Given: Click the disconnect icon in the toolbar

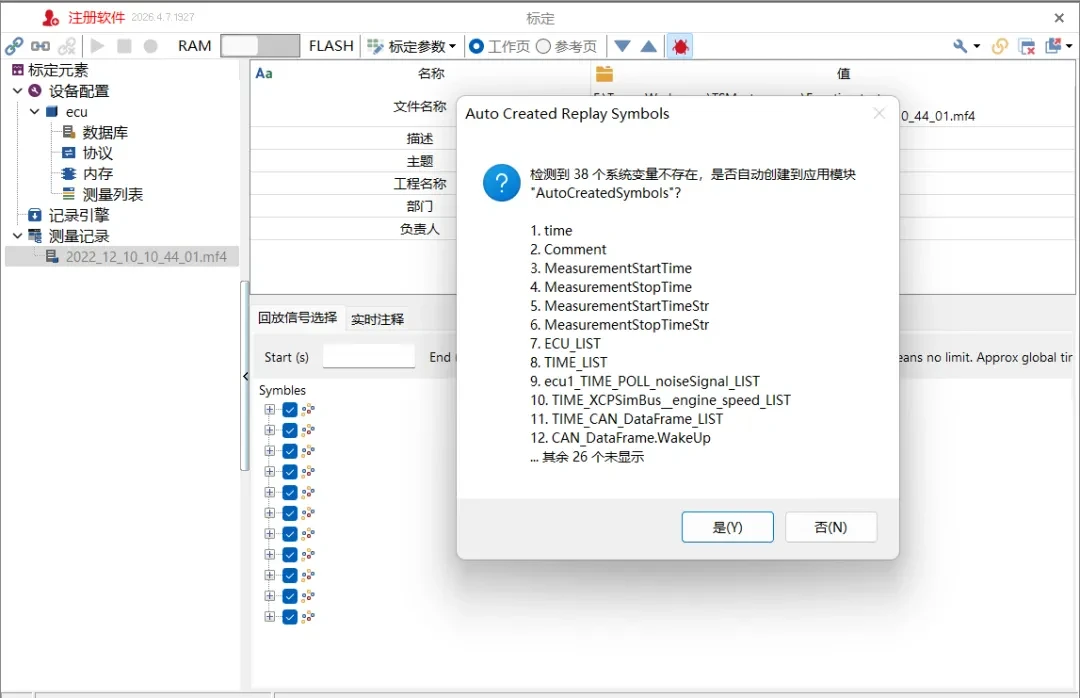Looking at the screenshot, I should (67, 45).
